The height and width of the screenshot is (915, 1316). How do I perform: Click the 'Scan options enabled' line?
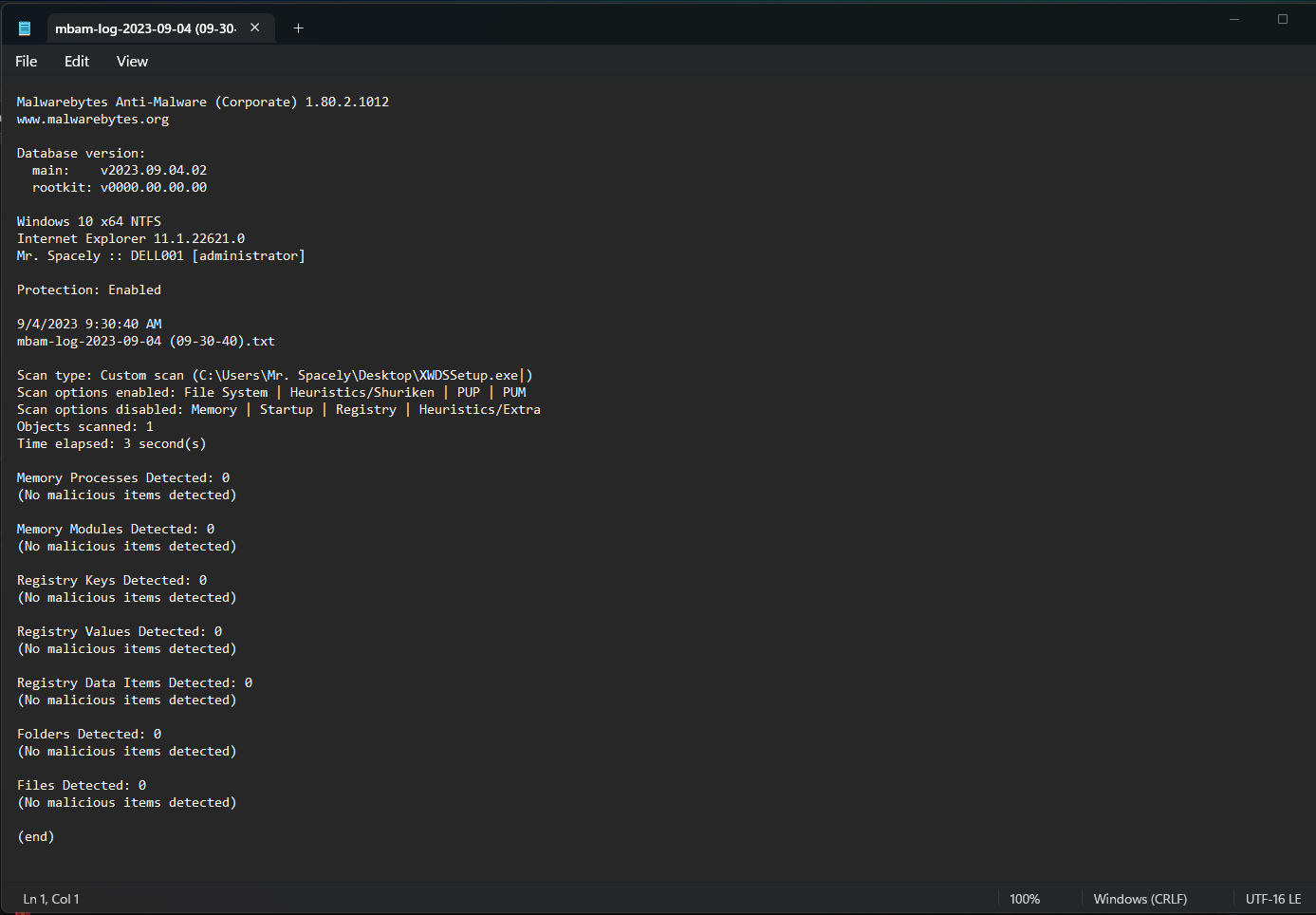point(271,393)
